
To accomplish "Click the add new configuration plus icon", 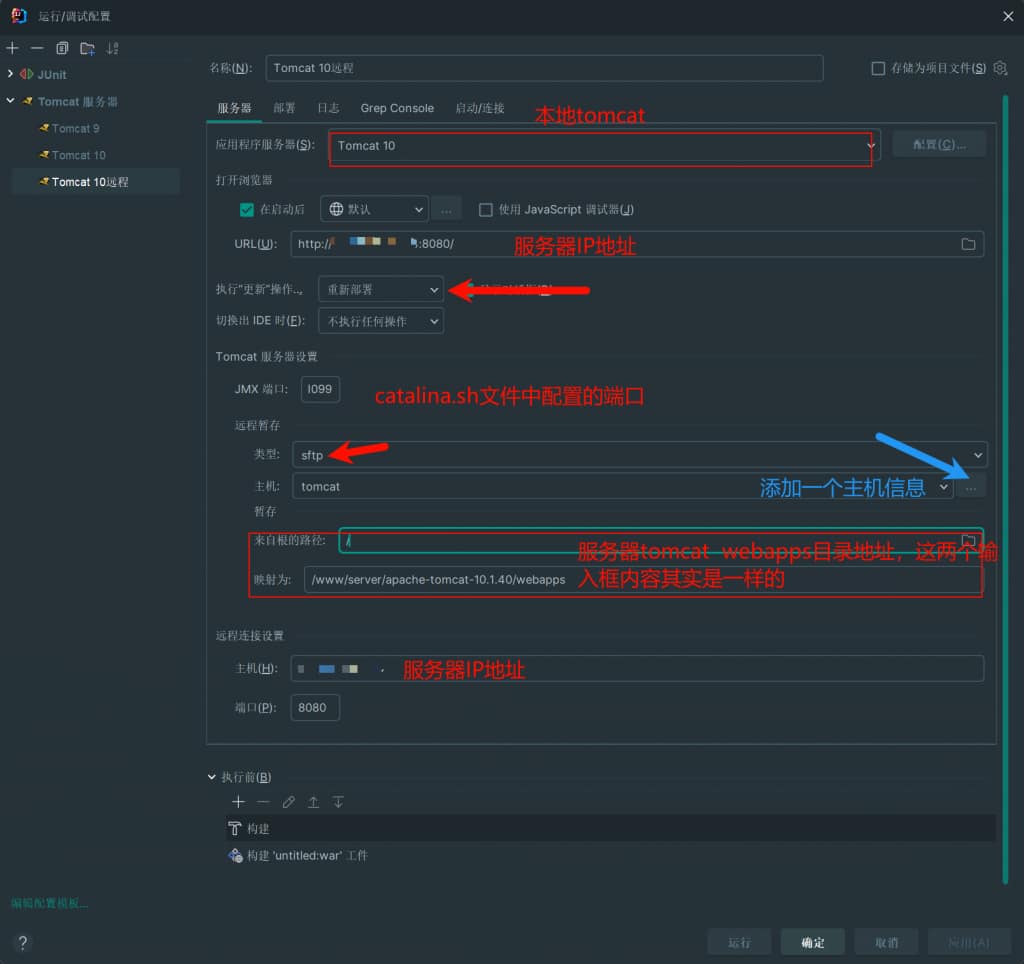I will pyautogui.click(x=12, y=48).
